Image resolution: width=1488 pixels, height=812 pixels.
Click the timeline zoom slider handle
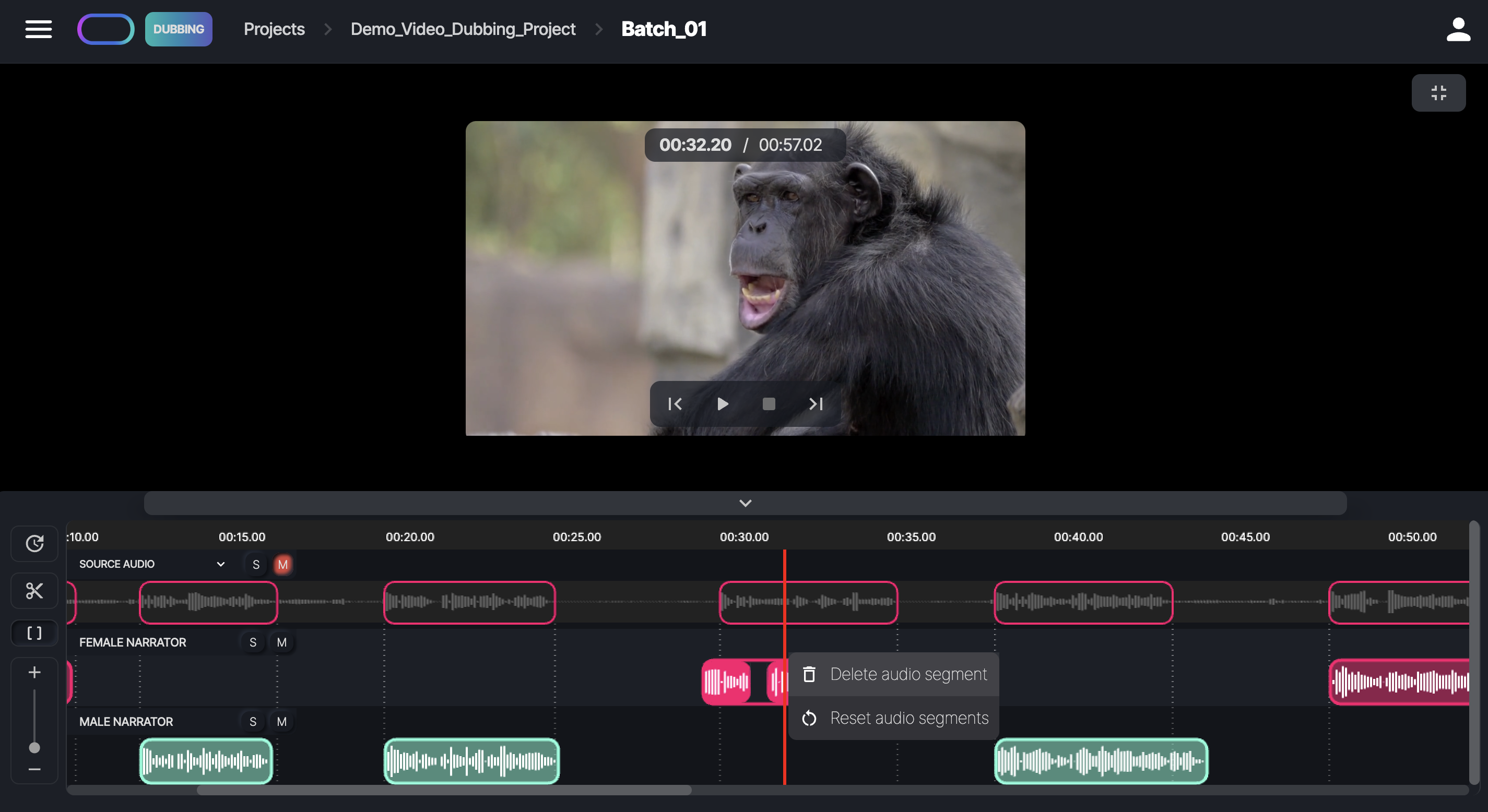point(34,748)
